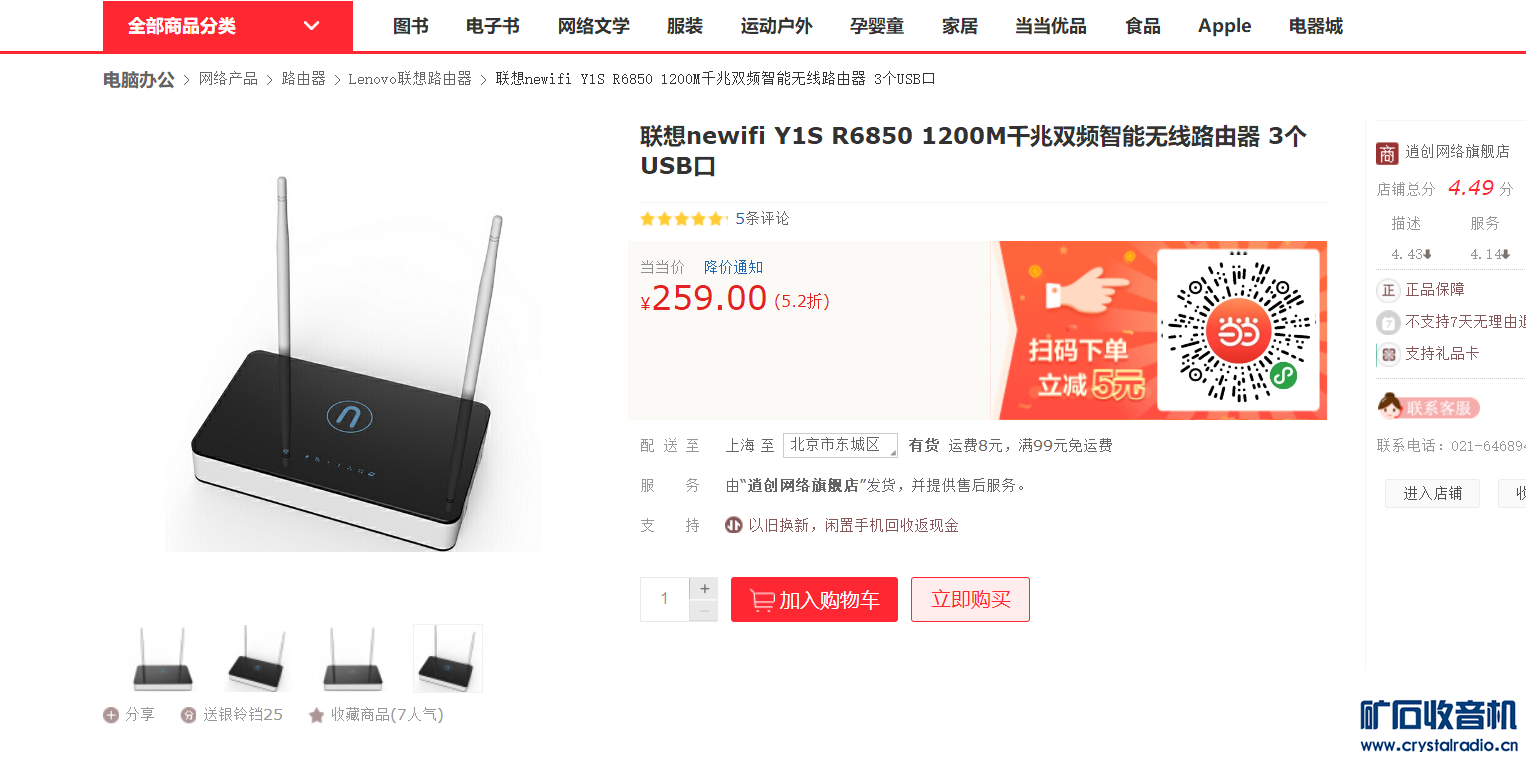Click the QR code to scan order
The height and width of the screenshot is (758, 1526).
point(1238,330)
